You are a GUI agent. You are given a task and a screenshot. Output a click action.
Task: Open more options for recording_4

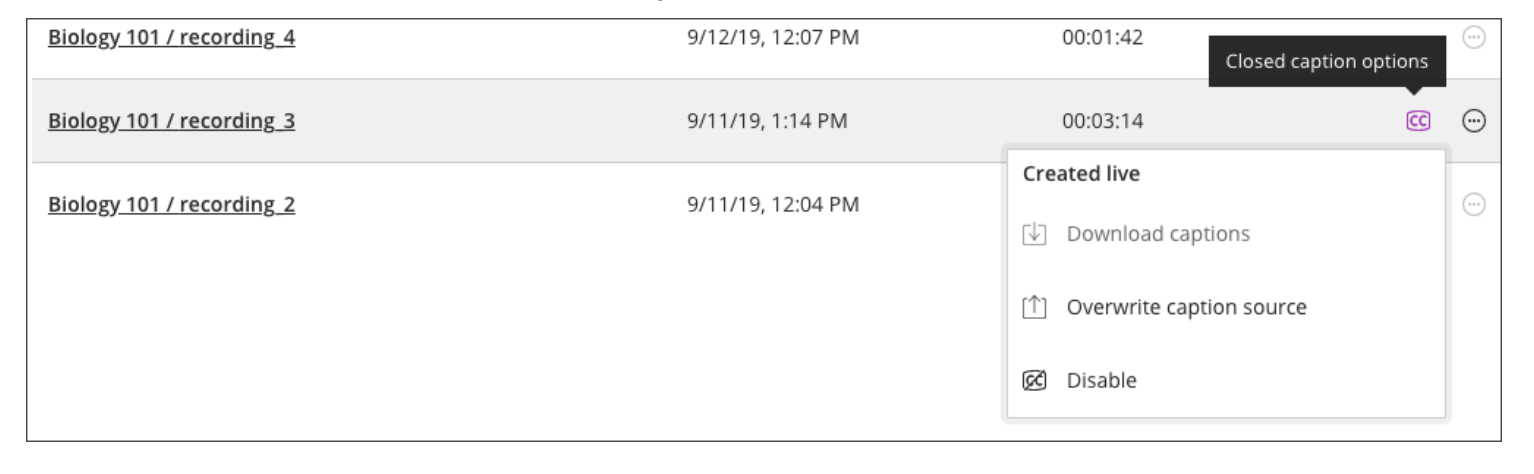point(1474,38)
